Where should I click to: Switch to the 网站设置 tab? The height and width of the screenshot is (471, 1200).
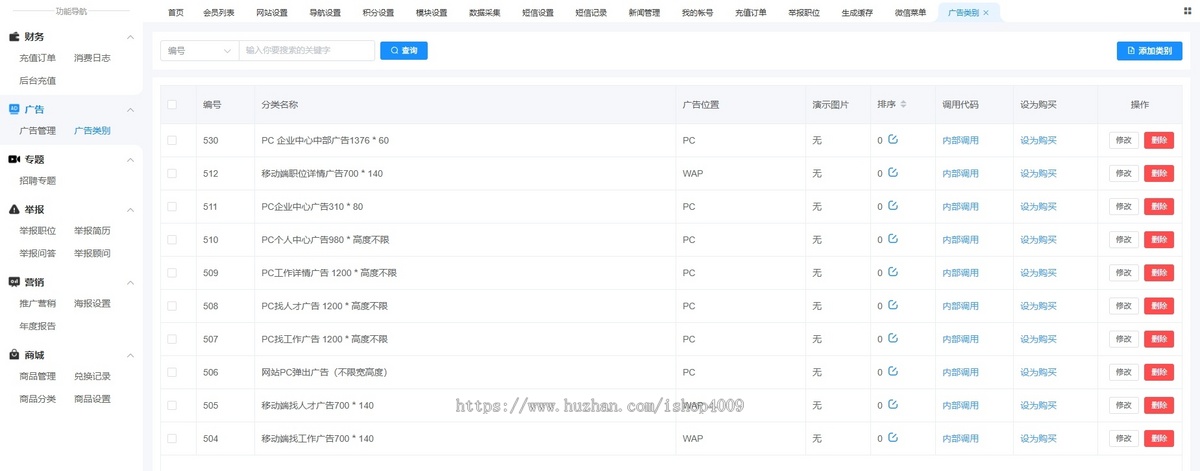(272, 13)
